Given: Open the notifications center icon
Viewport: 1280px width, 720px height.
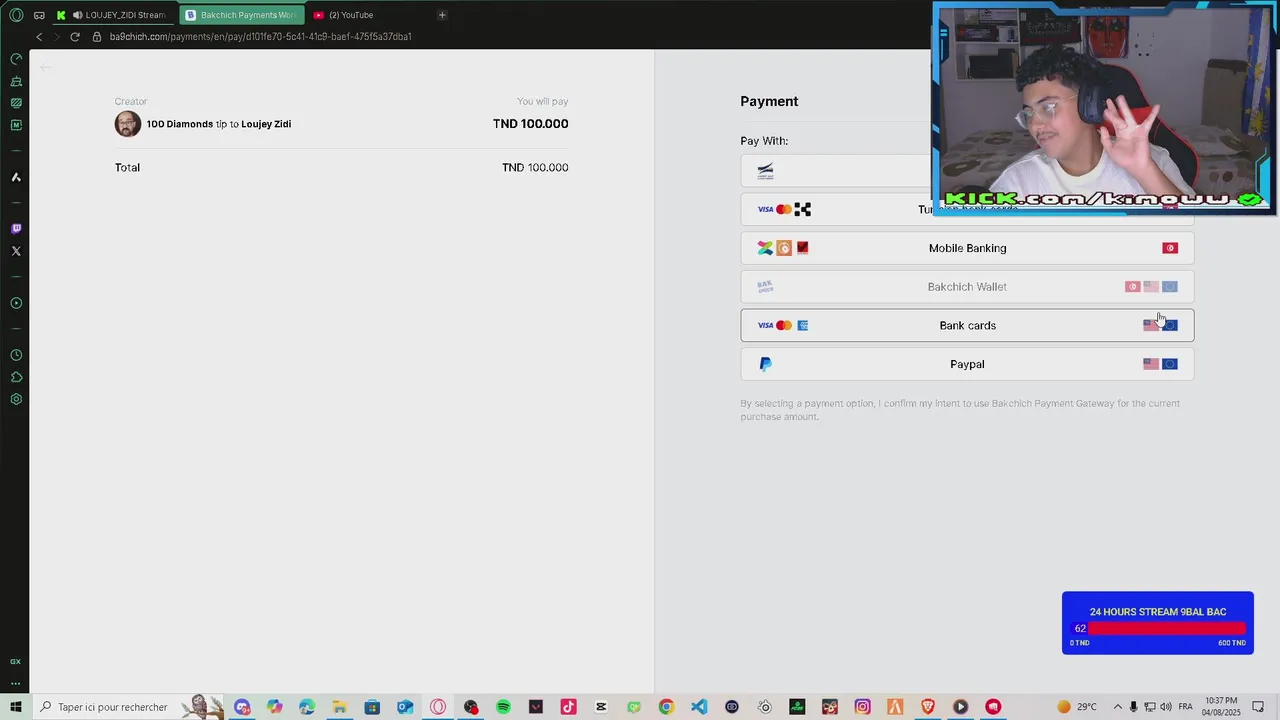Looking at the screenshot, I should [1259, 707].
